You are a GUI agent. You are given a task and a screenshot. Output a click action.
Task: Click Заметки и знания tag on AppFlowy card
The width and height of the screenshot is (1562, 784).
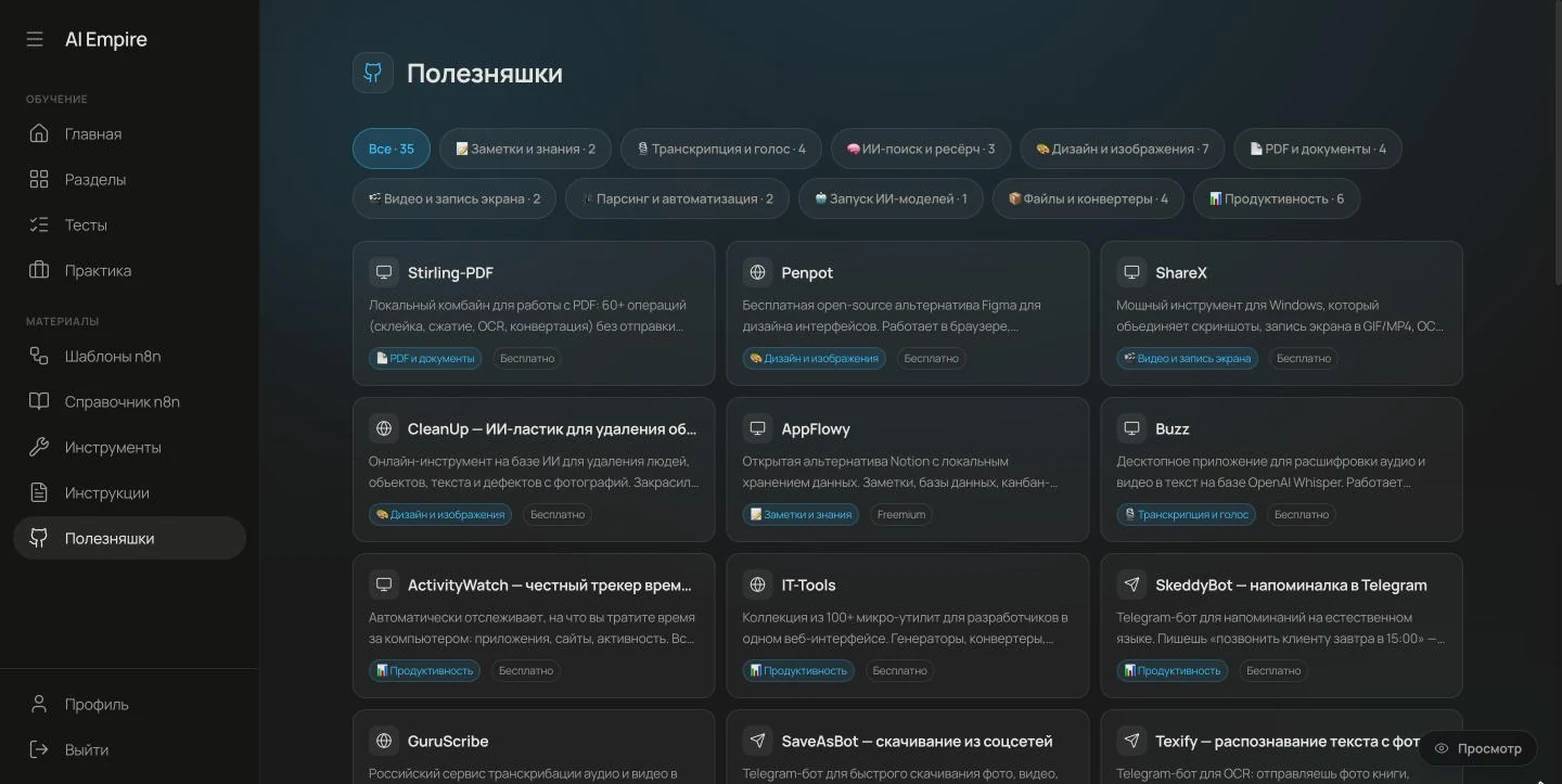801,515
